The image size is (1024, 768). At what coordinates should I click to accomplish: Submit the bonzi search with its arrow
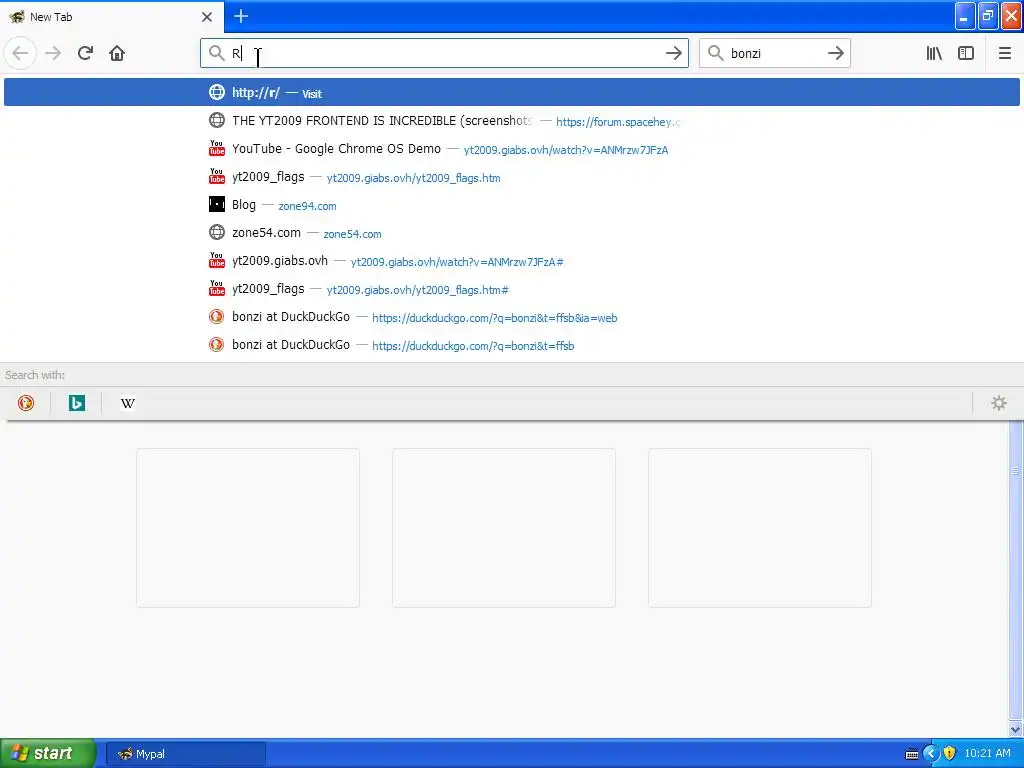[835, 54]
